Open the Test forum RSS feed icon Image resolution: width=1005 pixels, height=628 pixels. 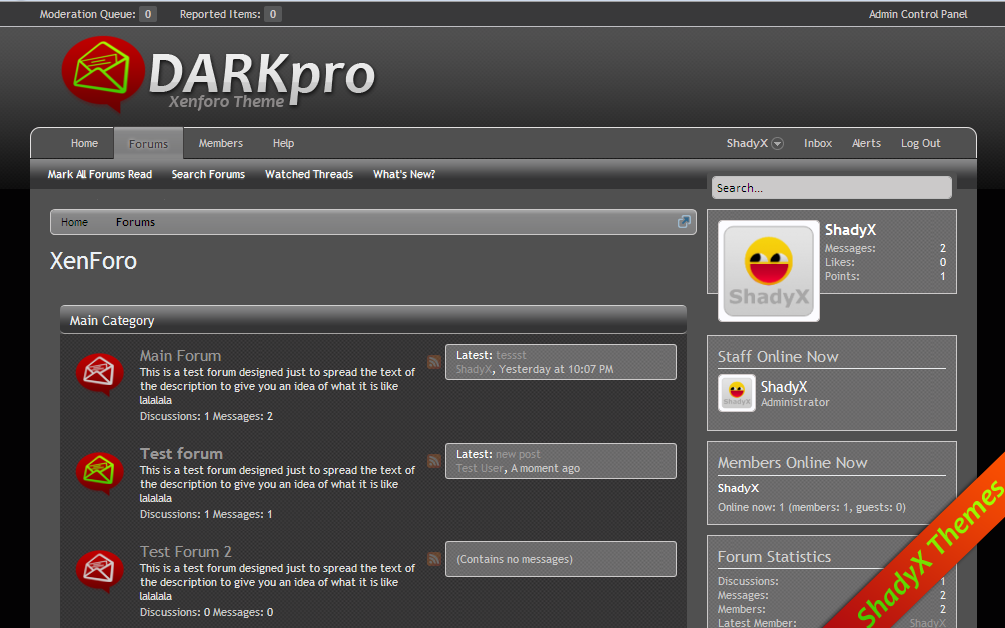[434, 461]
